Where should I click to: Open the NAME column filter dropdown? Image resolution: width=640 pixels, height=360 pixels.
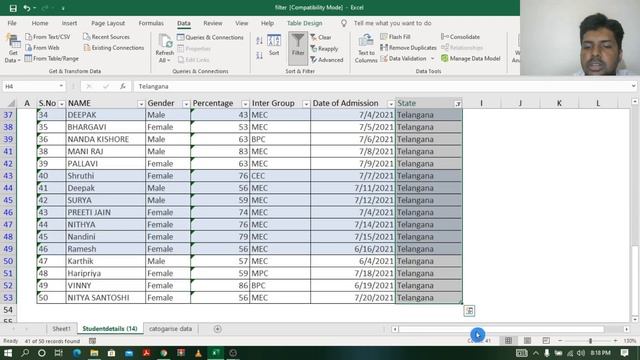click(141, 104)
